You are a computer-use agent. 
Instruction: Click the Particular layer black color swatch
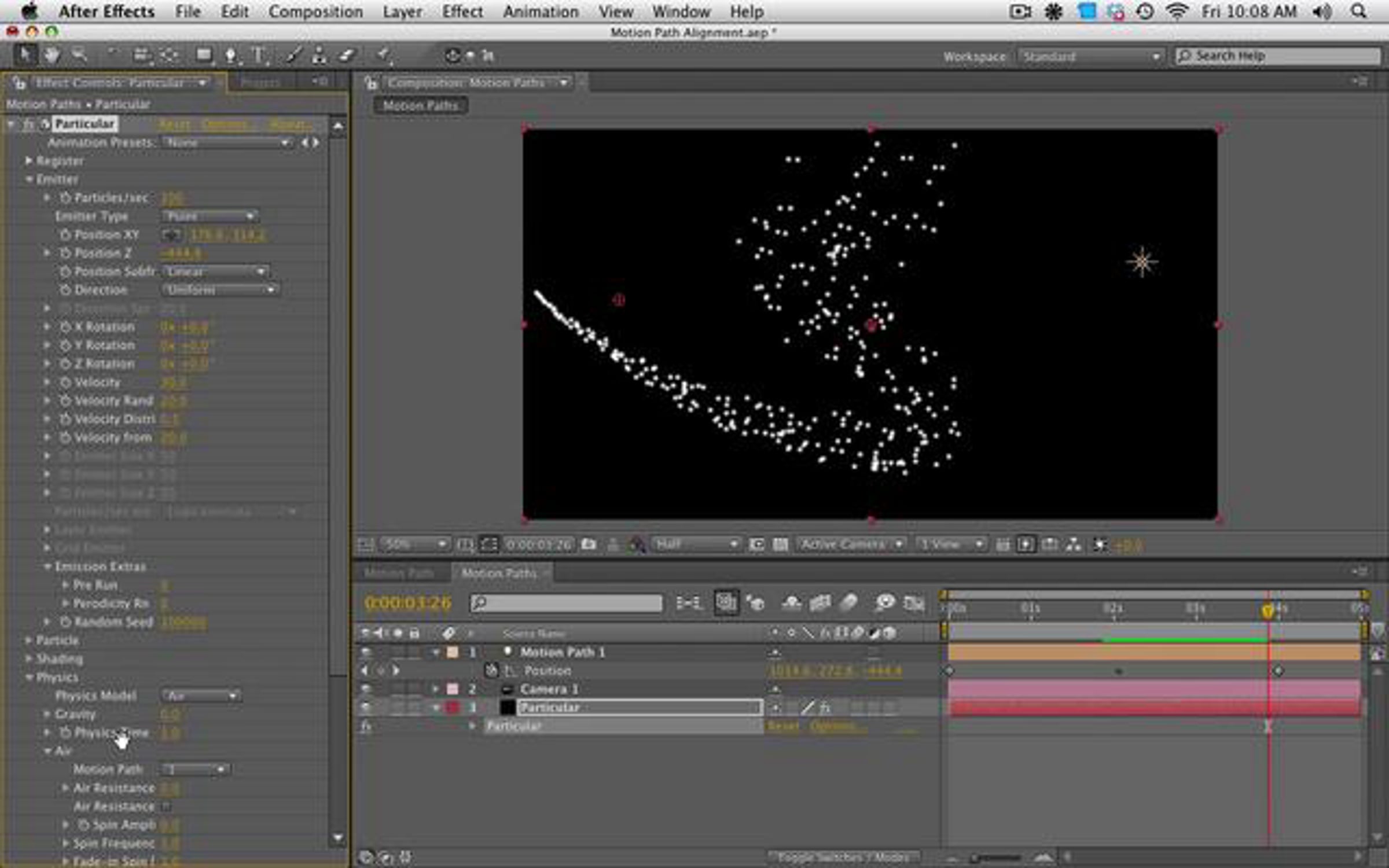(x=508, y=707)
